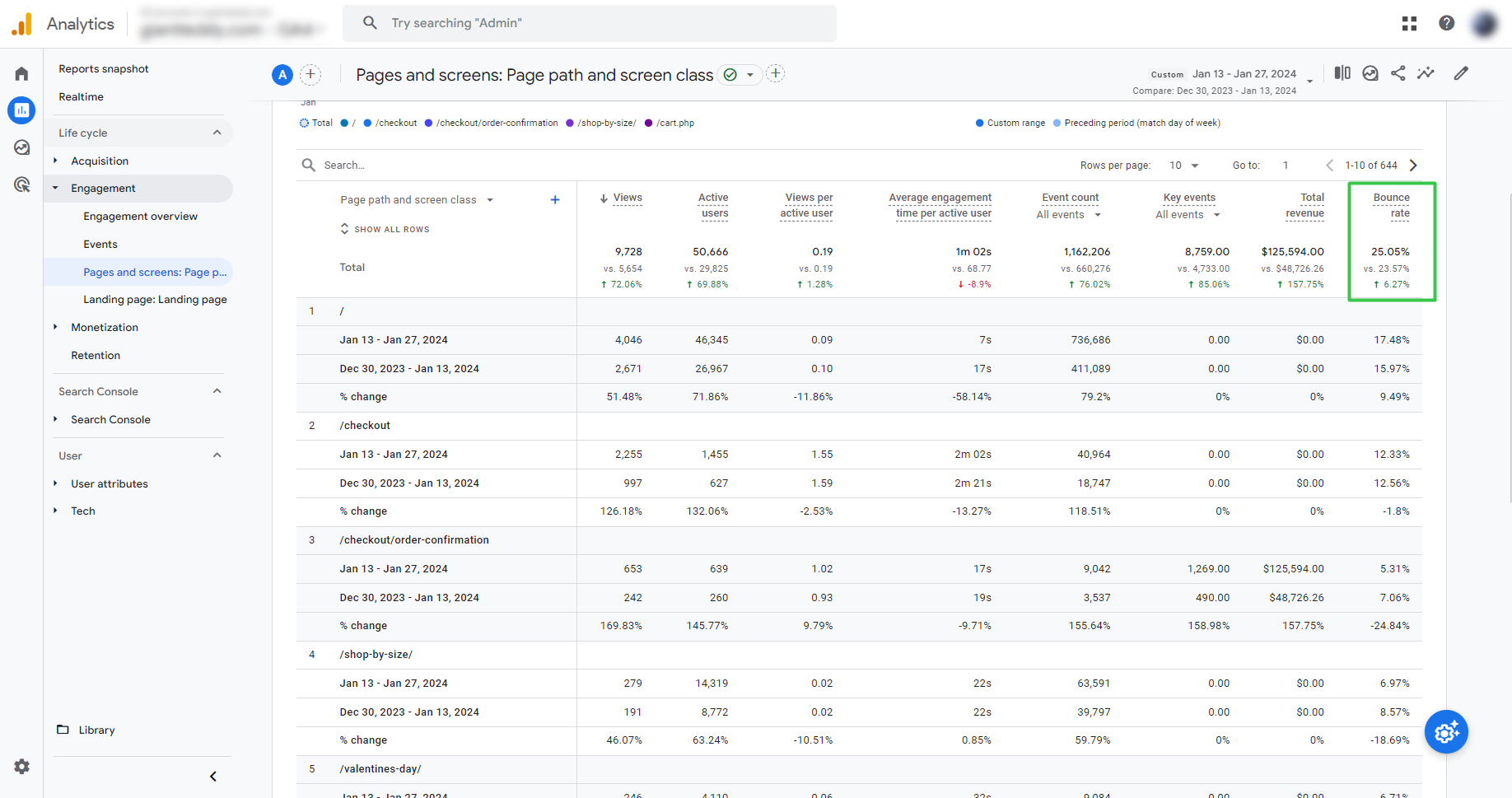
Task: Go to previous page of table rows
Action: pos(1329,165)
